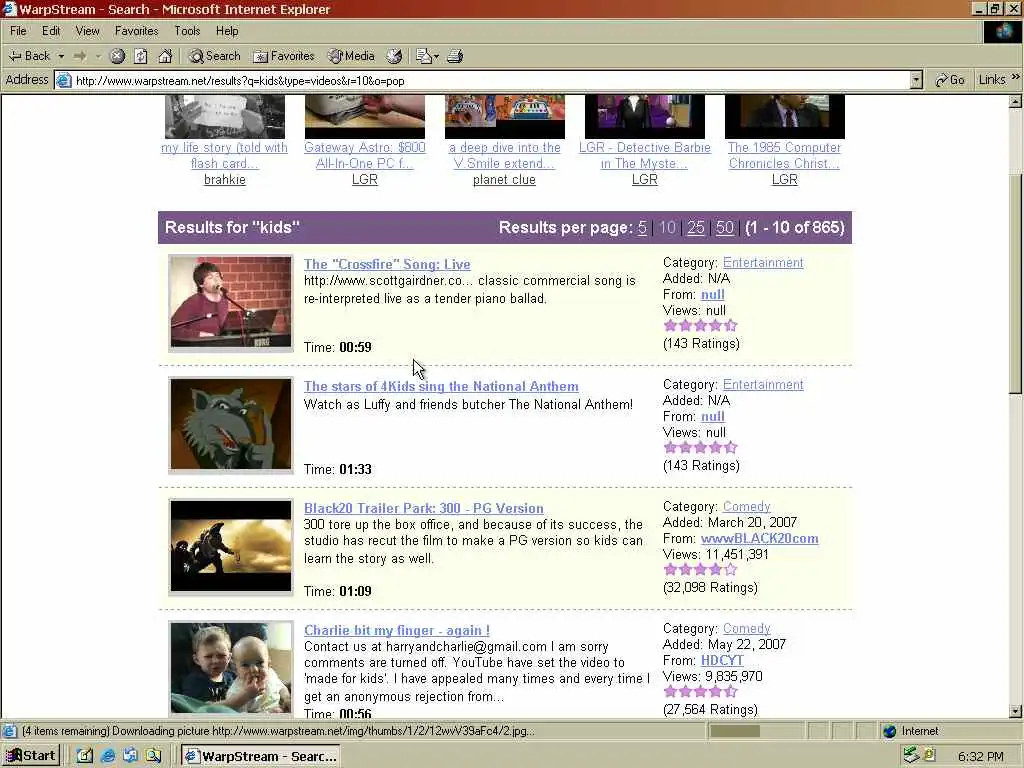Click the 4Kids National Anthem thumbnail
Viewport: 1024px width, 768px height.
click(x=231, y=424)
